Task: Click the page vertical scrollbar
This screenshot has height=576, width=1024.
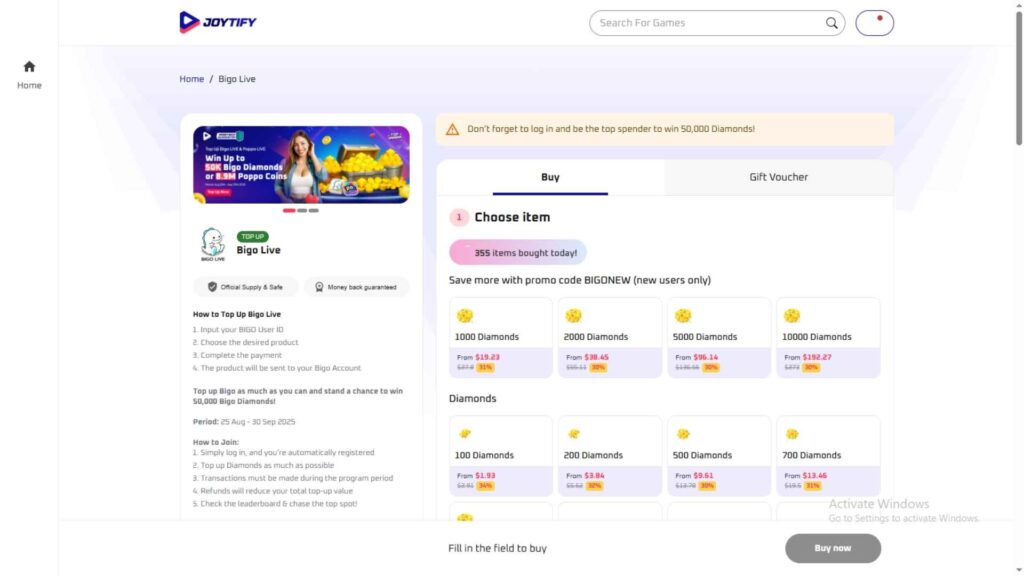Action: [x=1018, y=78]
